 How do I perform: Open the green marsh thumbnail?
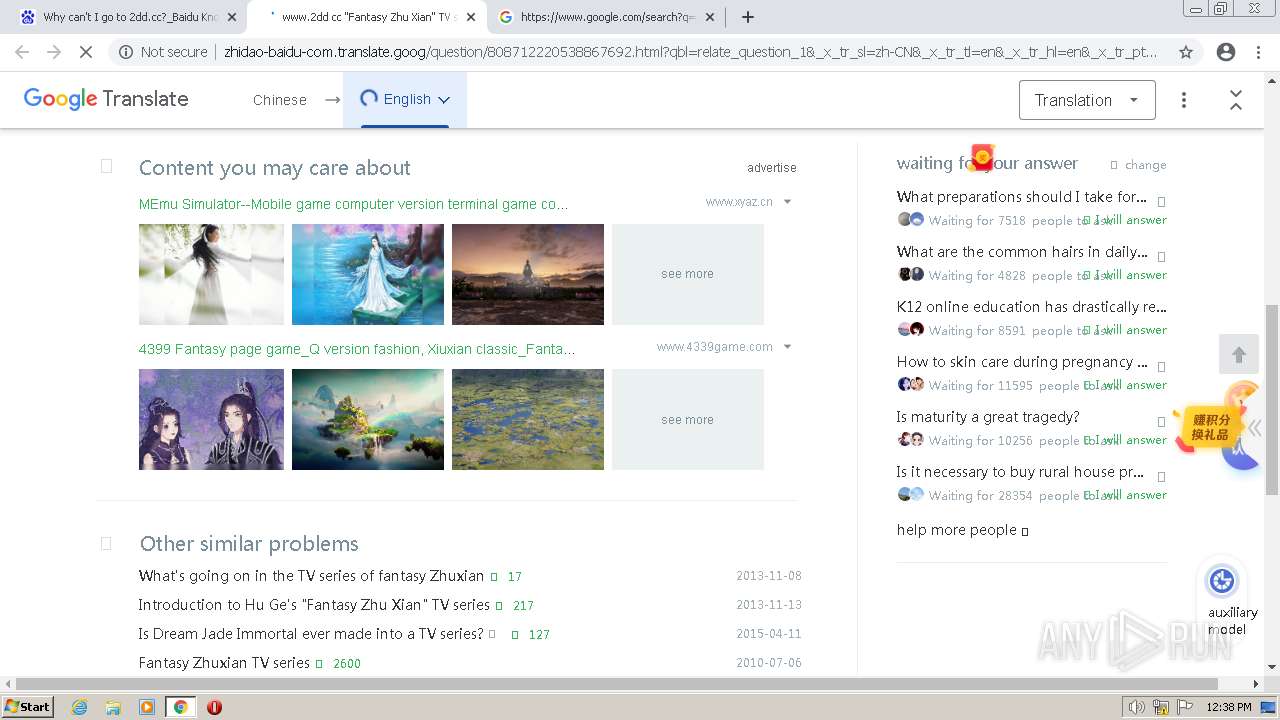[528, 420]
